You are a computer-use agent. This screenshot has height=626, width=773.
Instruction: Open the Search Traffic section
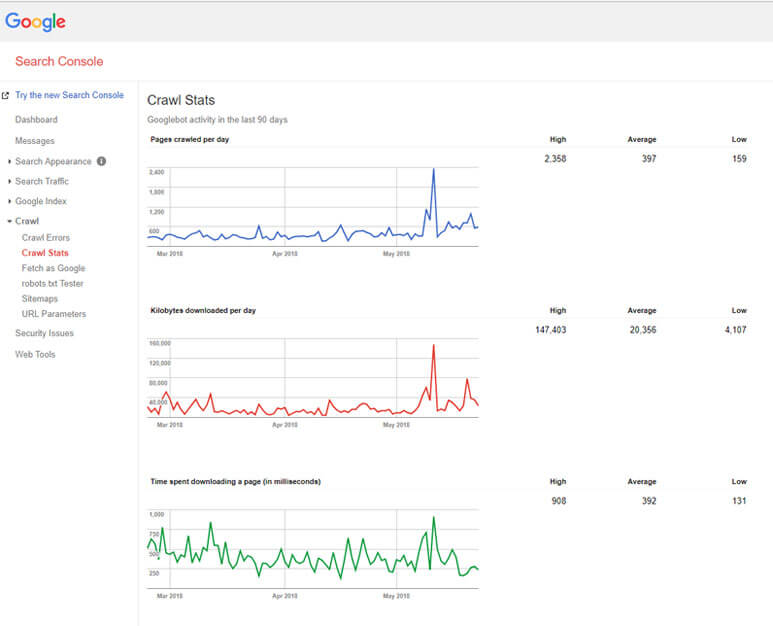tap(42, 181)
